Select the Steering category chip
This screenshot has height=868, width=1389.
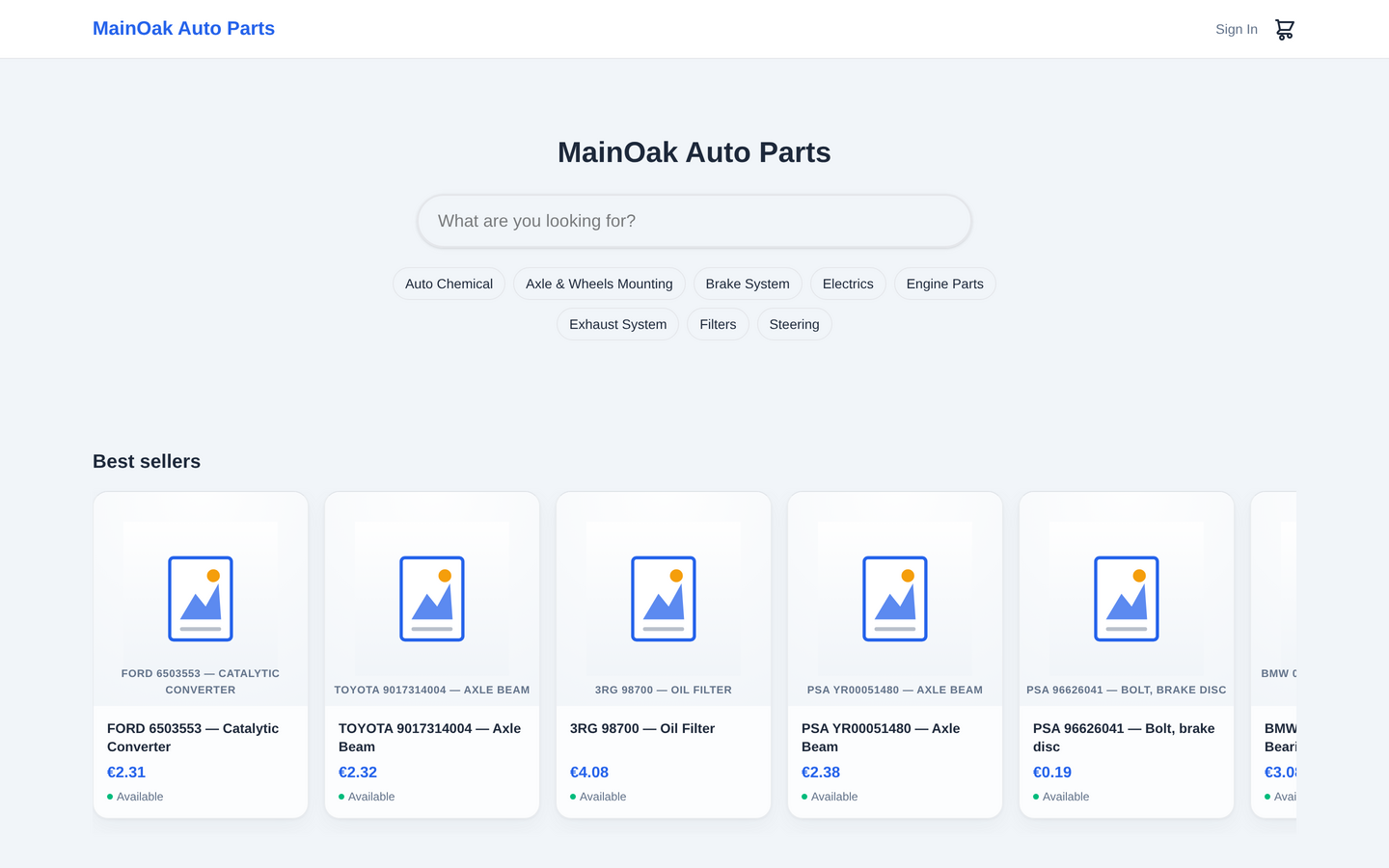[x=795, y=324]
